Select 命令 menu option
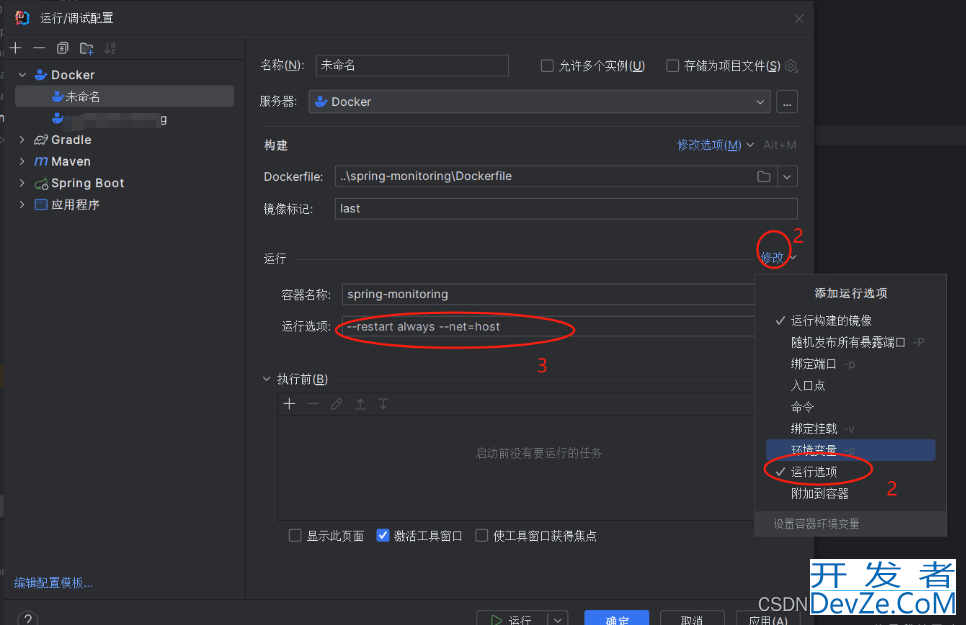 pos(850,407)
